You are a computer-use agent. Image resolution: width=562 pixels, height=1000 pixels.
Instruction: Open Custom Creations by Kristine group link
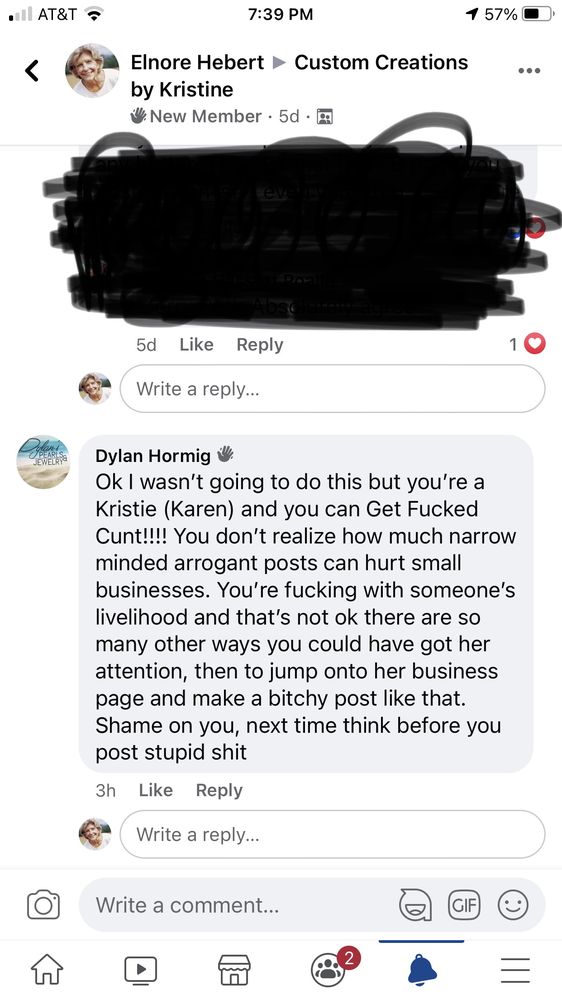(300, 75)
